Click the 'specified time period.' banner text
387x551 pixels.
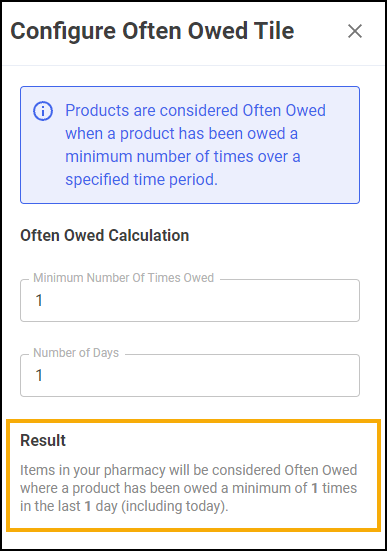[x=141, y=180]
